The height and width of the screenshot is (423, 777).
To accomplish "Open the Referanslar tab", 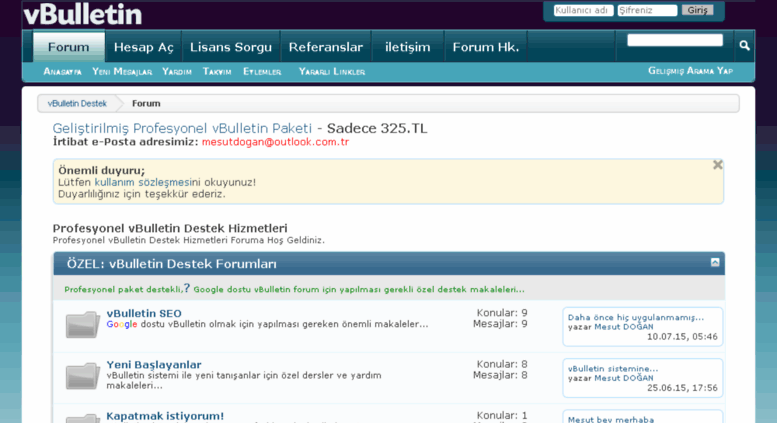I will tap(326, 47).
